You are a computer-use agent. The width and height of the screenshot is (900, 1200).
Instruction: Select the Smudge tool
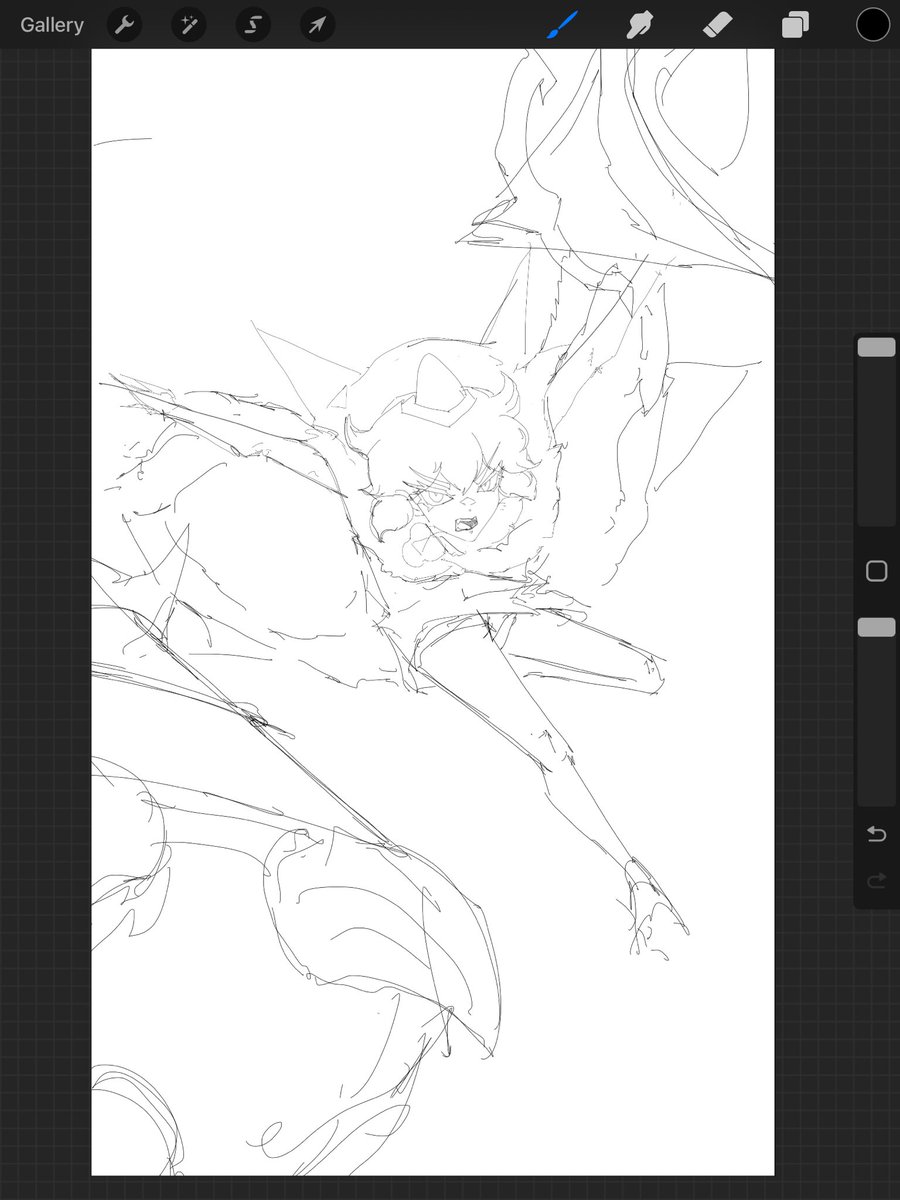coord(639,25)
